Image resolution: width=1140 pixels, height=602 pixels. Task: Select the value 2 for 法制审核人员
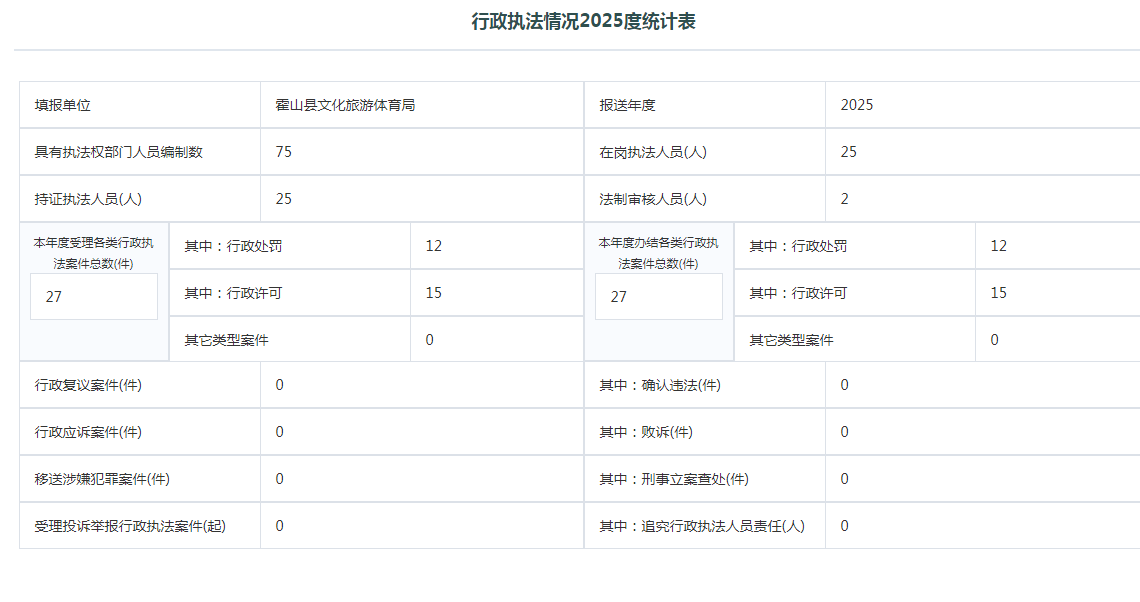click(845, 199)
